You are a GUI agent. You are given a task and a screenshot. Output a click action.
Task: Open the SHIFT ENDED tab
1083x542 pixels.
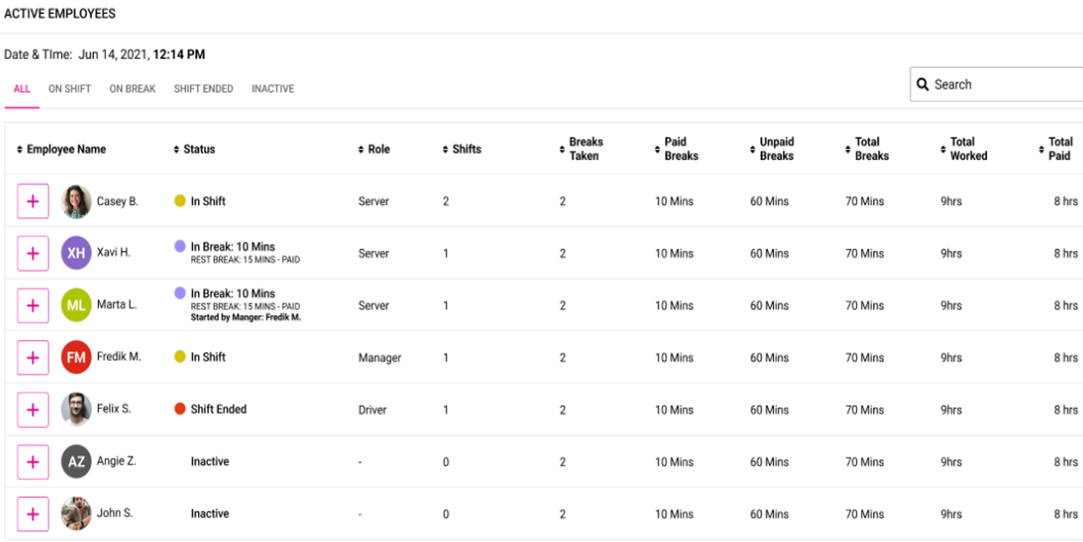pos(203,89)
